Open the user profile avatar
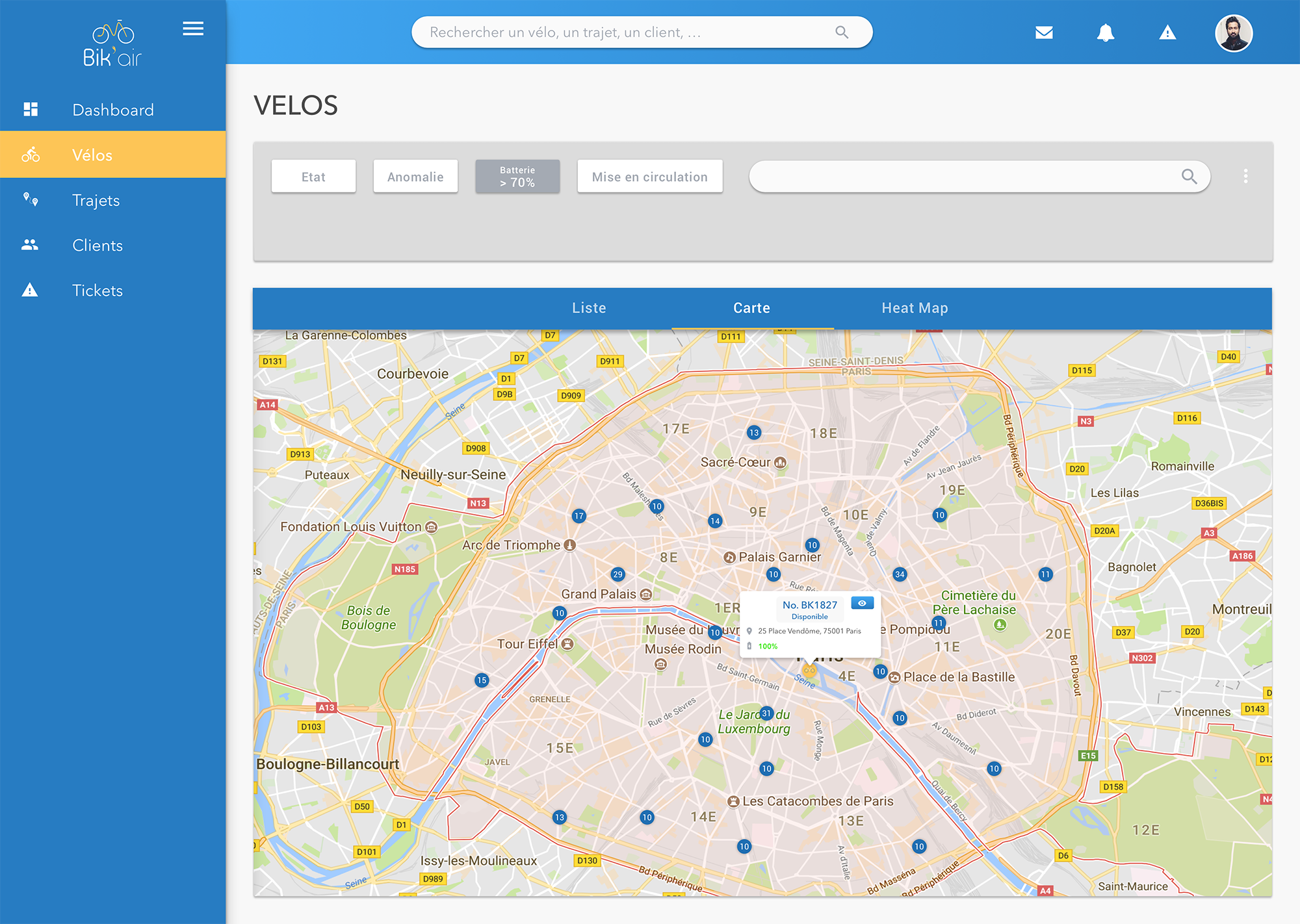 [x=1234, y=32]
